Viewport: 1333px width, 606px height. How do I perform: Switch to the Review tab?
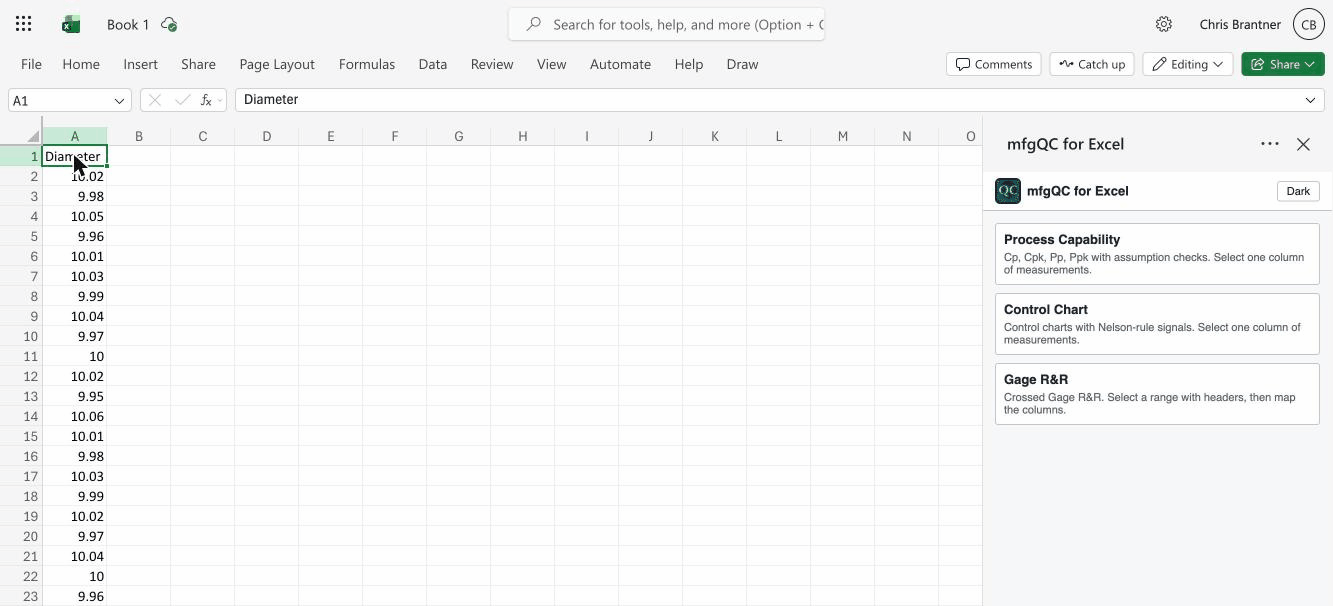point(492,64)
